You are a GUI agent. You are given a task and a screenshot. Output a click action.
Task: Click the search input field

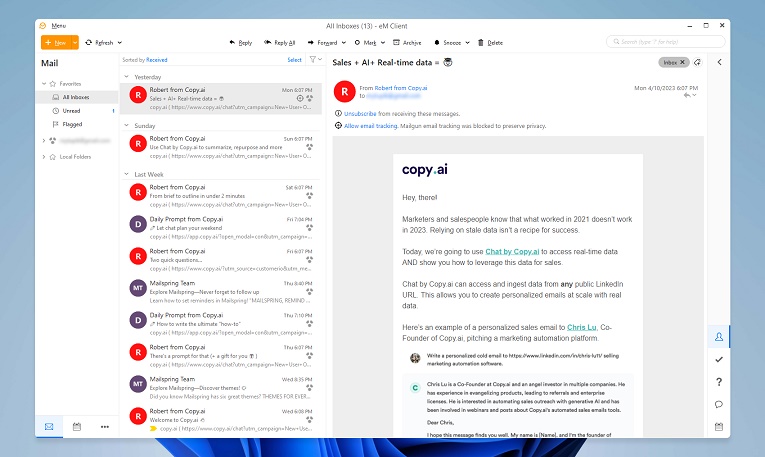(665, 42)
